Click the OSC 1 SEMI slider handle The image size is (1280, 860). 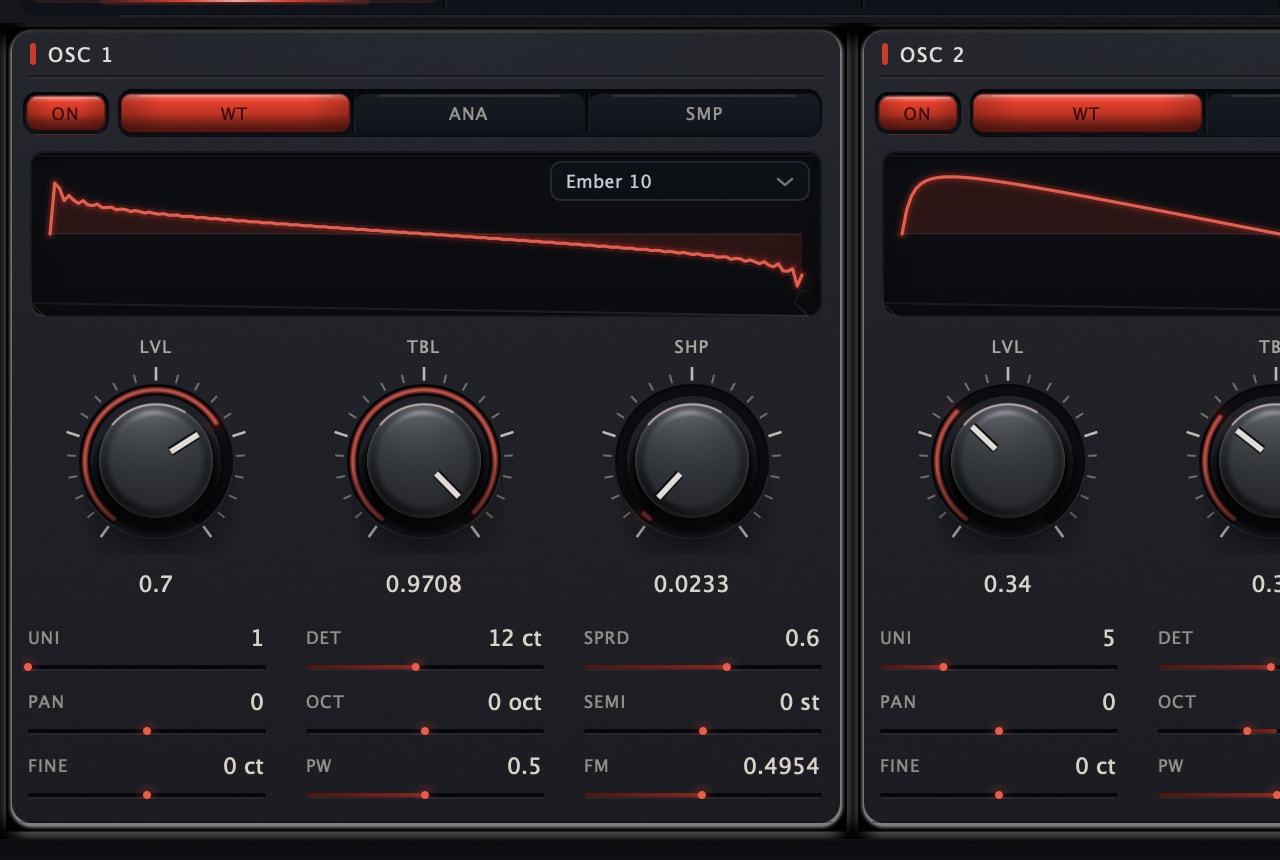[x=703, y=731]
